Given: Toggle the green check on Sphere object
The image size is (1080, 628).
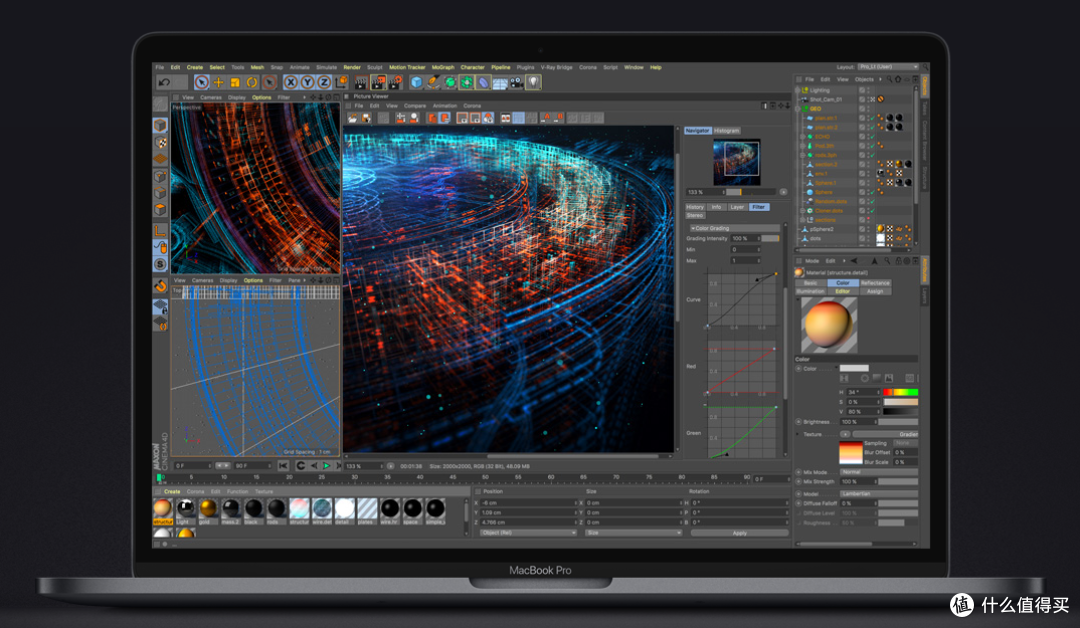Looking at the screenshot, I should (x=871, y=192).
